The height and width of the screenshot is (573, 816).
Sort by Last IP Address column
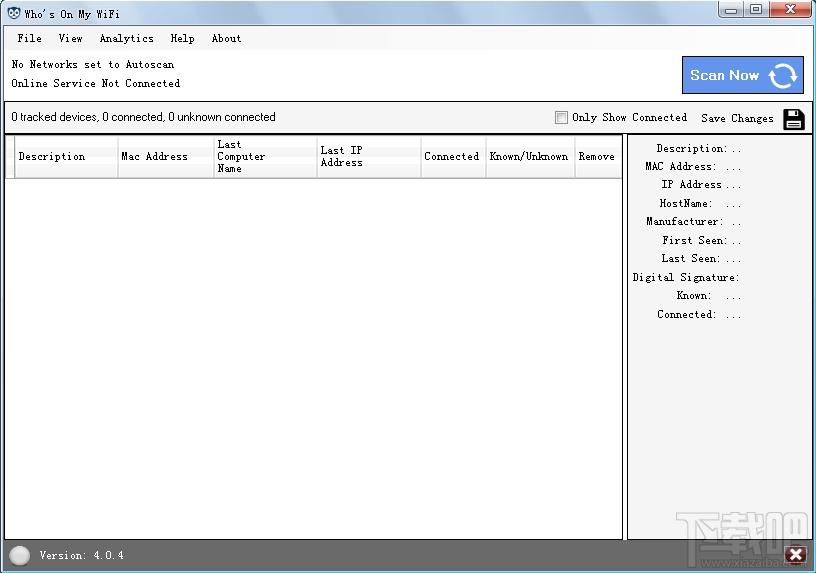(x=342, y=157)
